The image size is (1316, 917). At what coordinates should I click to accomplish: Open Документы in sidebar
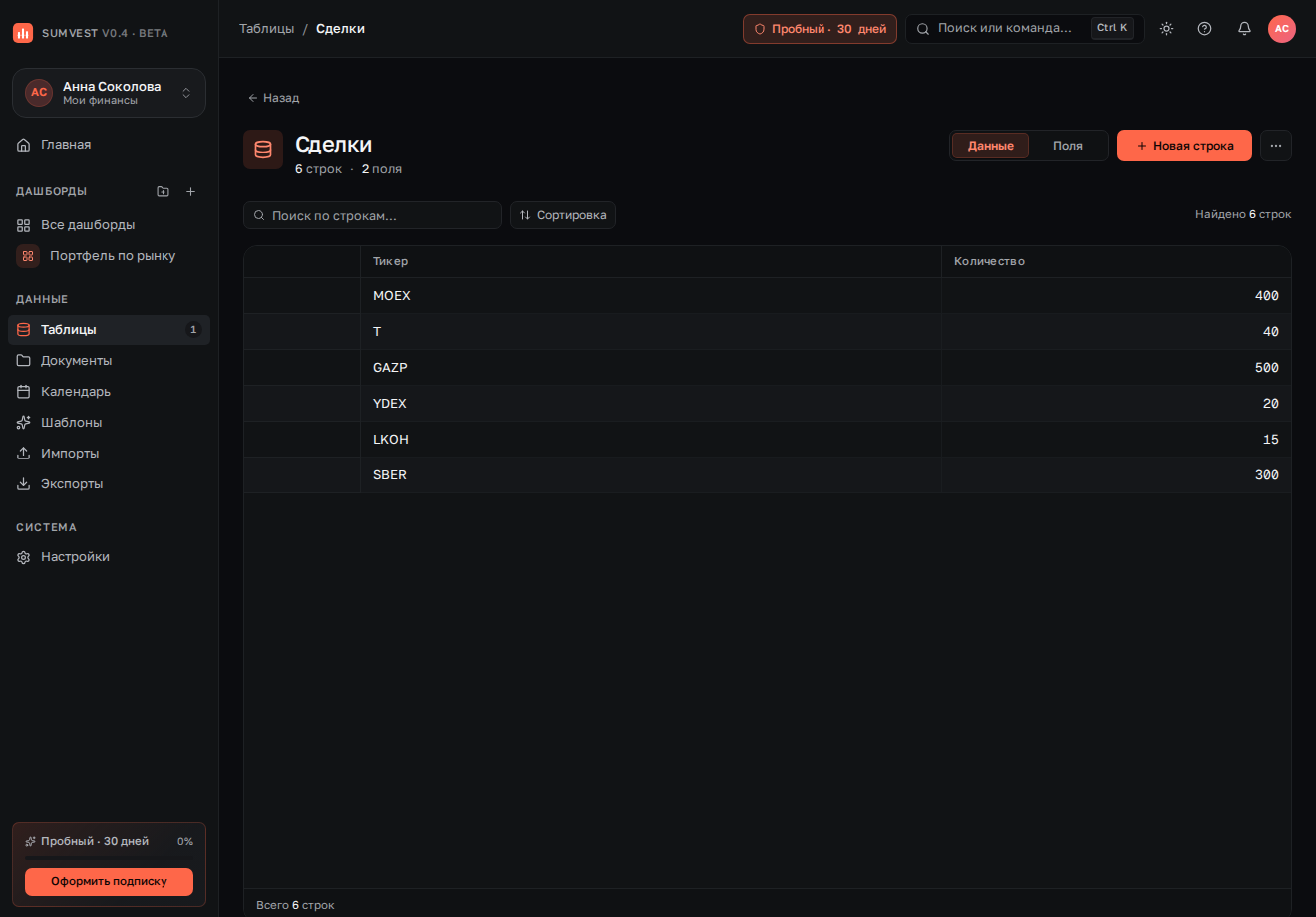coord(109,361)
